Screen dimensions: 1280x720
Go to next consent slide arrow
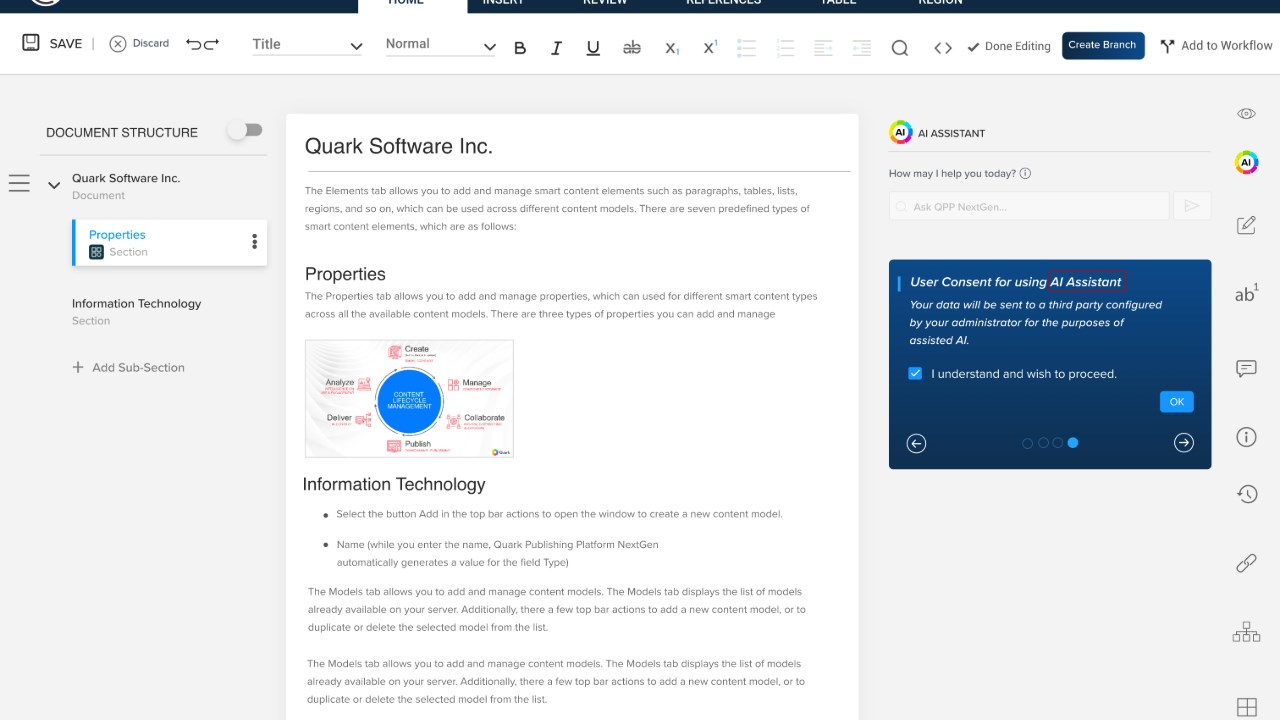(x=1184, y=442)
